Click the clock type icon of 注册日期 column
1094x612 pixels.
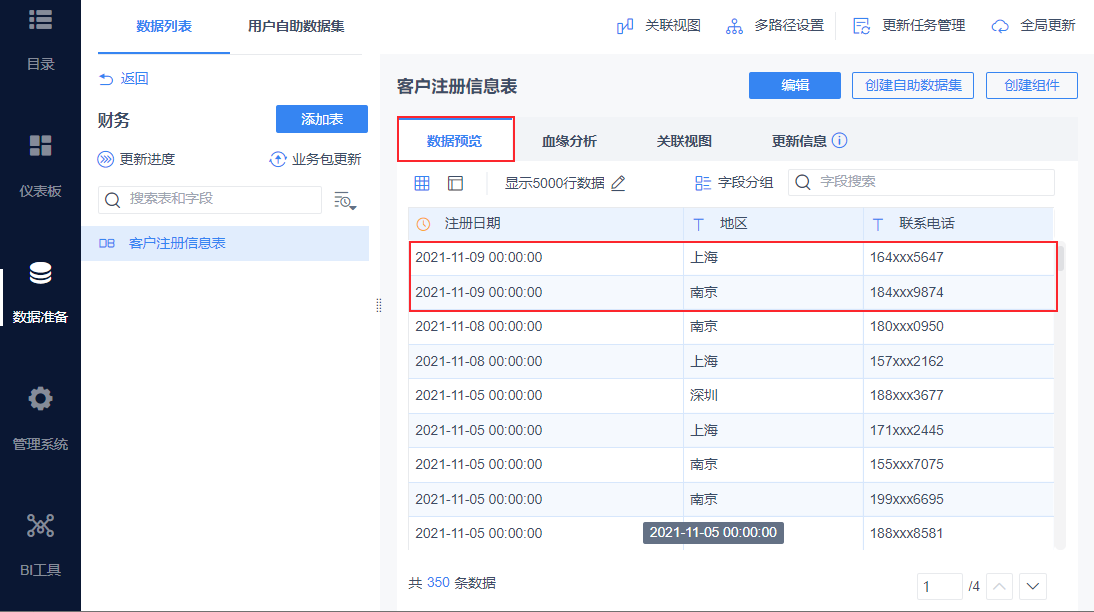(x=424, y=224)
